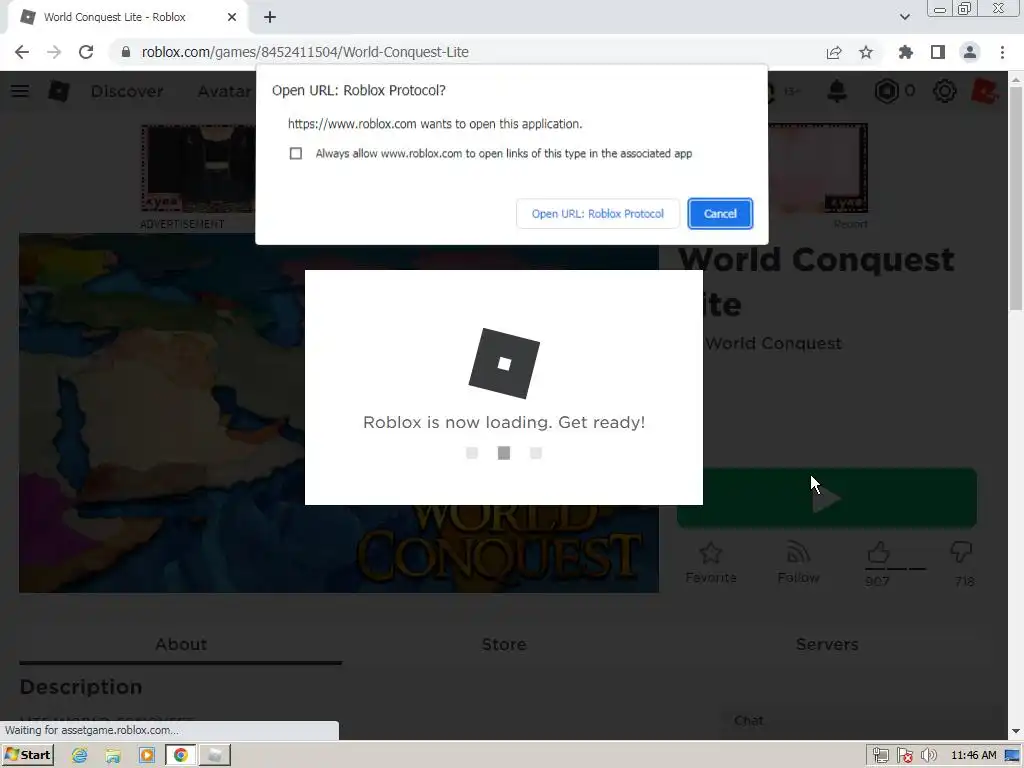Like the game with thumbs up
The width and height of the screenshot is (1024, 768).
click(878, 552)
